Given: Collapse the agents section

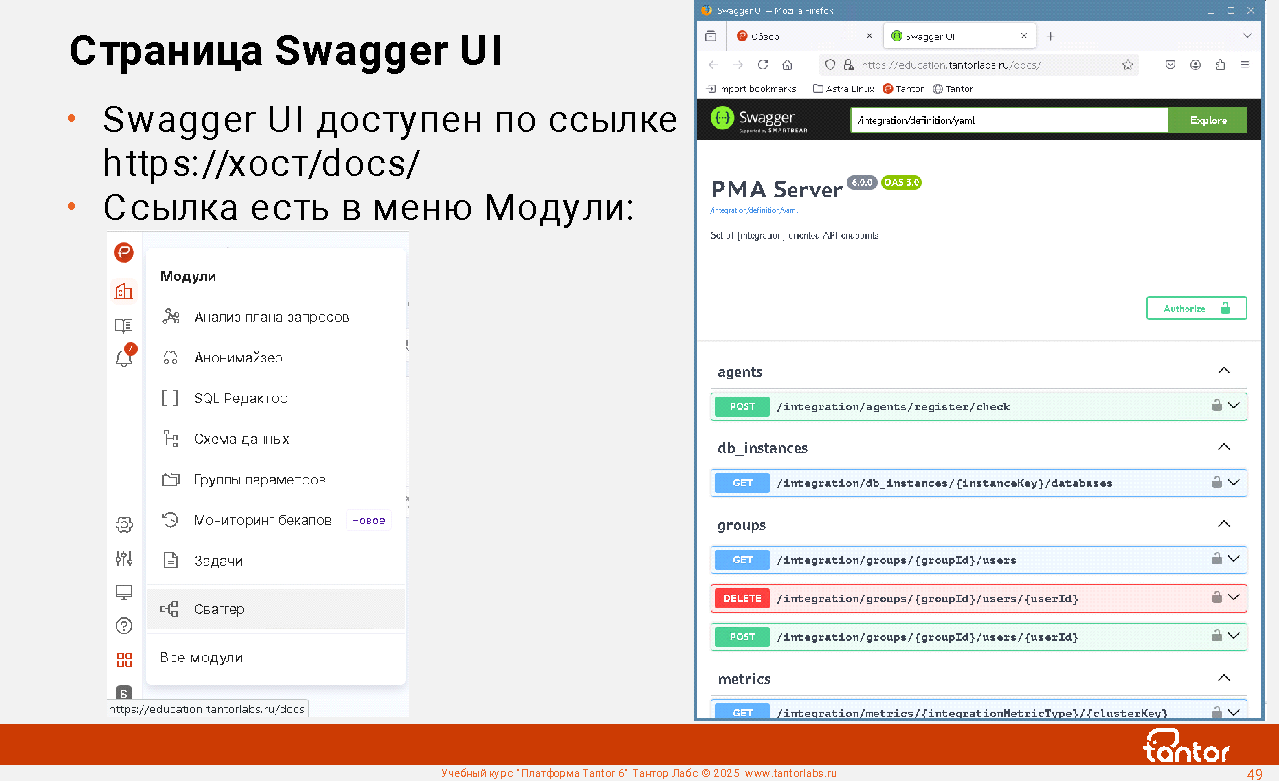Looking at the screenshot, I should [x=1224, y=371].
